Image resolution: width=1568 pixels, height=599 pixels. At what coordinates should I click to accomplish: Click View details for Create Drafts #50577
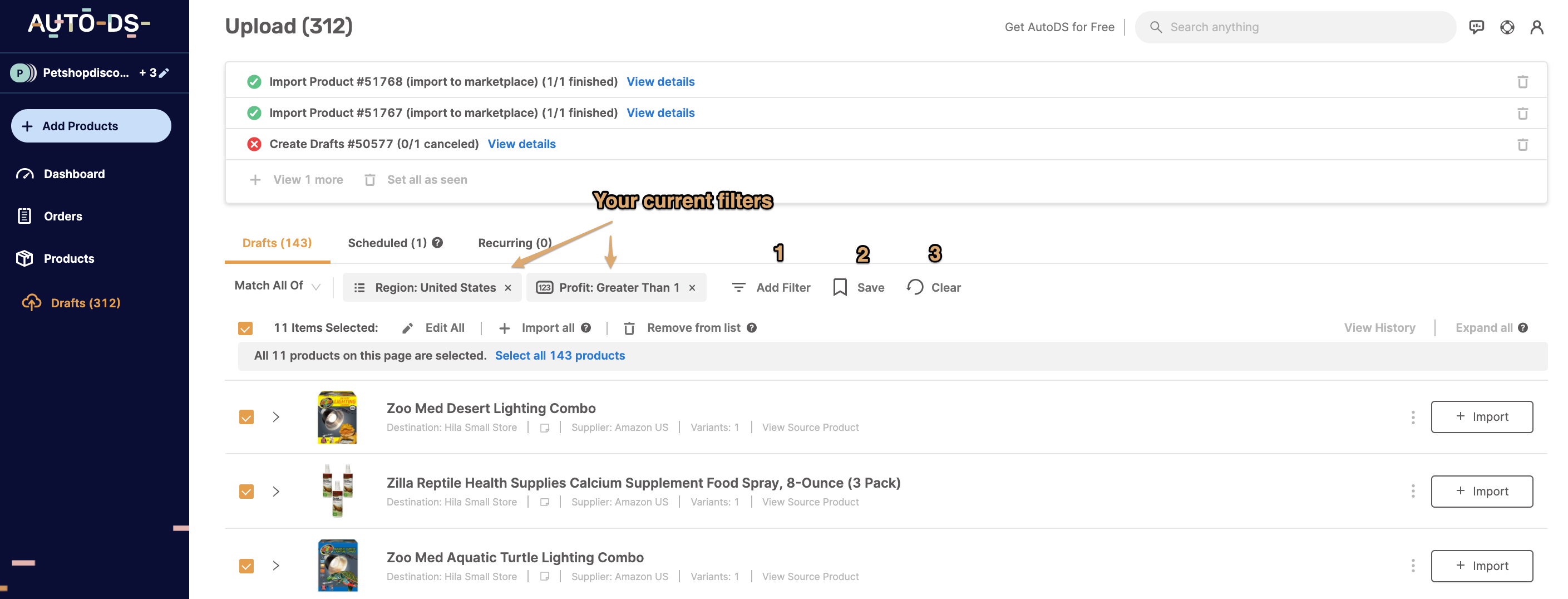click(x=522, y=144)
